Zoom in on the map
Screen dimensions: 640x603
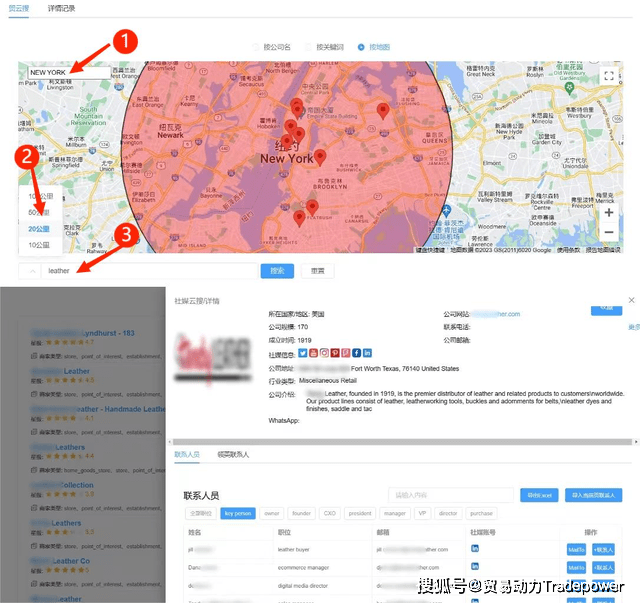pyautogui.click(x=609, y=212)
